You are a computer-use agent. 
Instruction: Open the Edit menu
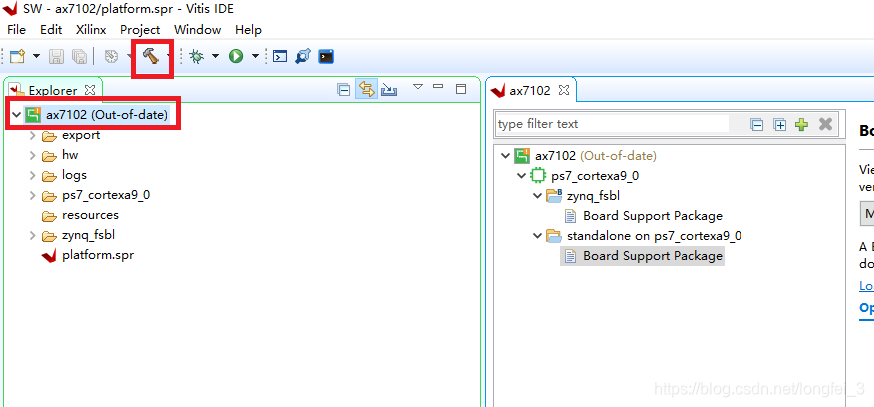click(x=51, y=30)
